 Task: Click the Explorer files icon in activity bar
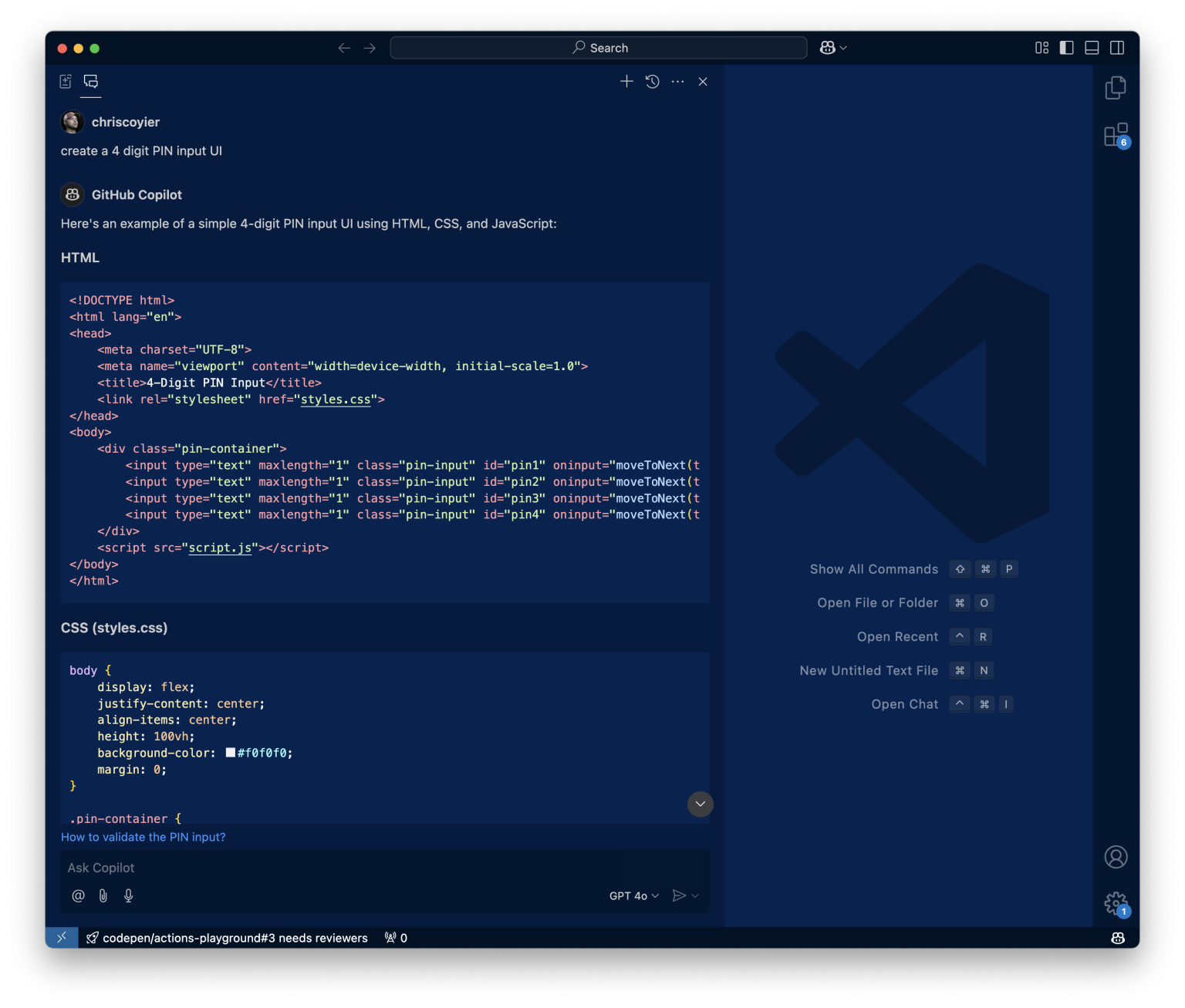coord(1115,88)
